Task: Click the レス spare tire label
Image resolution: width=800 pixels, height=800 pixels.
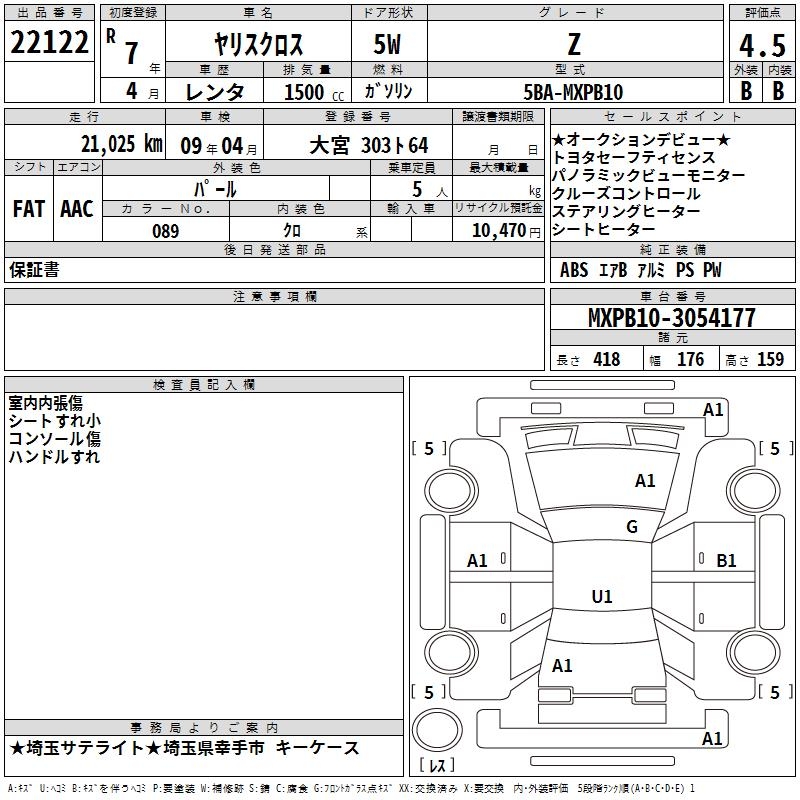Action: click(x=437, y=767)
